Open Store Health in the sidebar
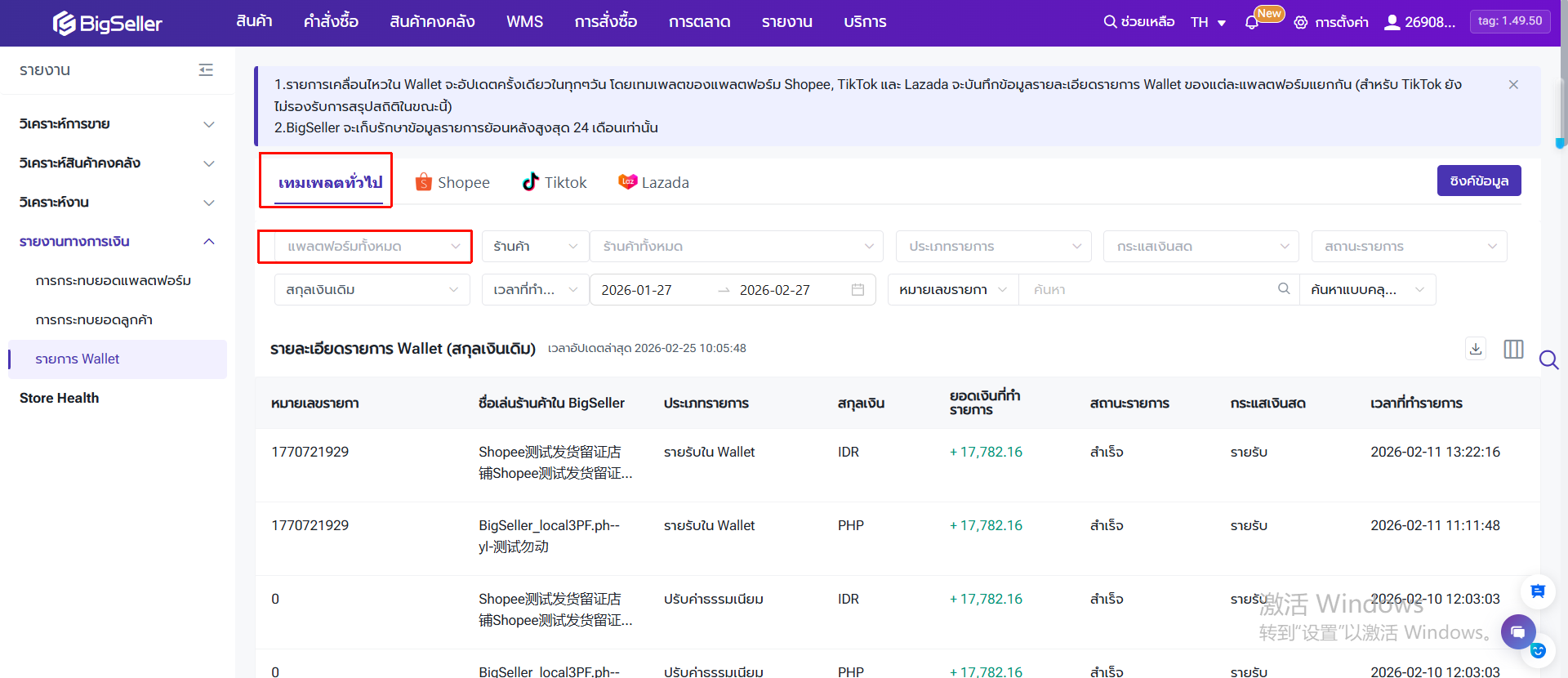The height and width of the screenshot is (678, 1568). pos(60,399)
